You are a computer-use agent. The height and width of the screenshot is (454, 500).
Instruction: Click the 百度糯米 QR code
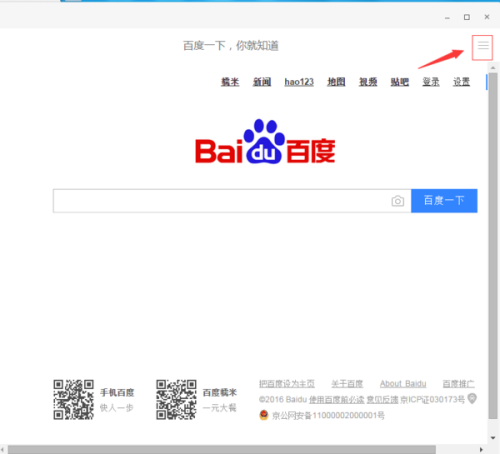pos(176,399)
